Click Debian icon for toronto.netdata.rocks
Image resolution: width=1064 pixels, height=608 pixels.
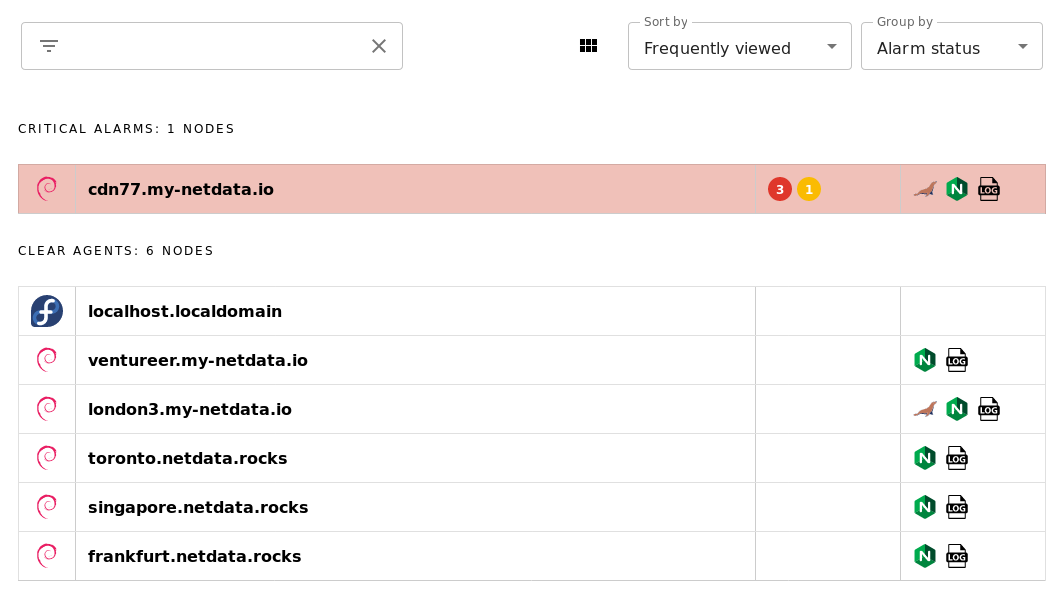point(47,457)
